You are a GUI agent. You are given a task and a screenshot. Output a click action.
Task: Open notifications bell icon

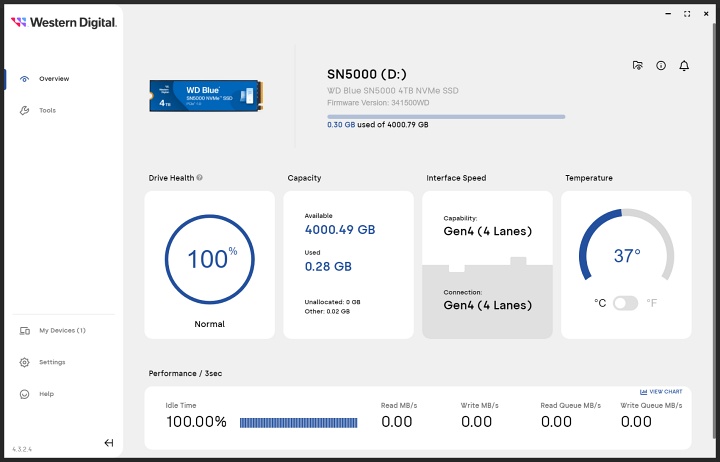point(684,66)
